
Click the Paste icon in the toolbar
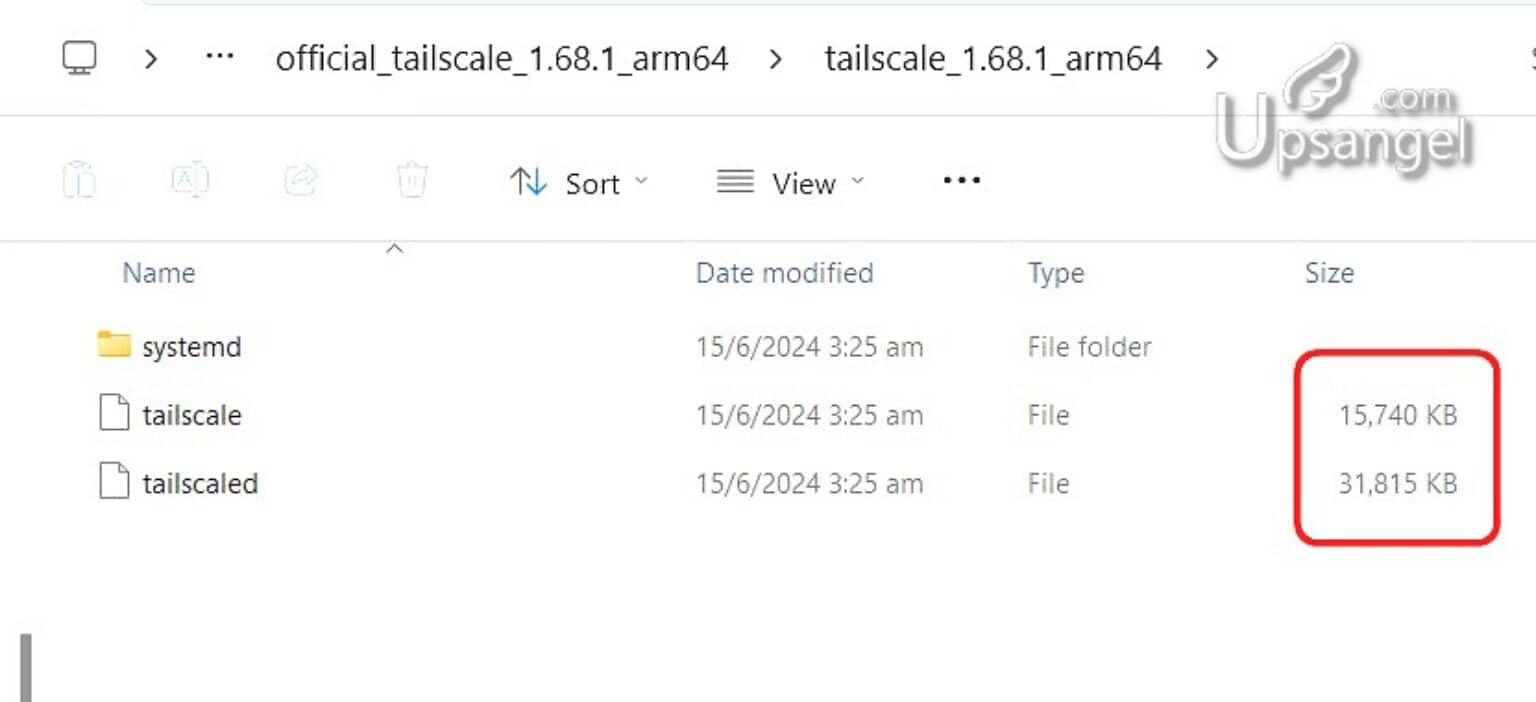tap(80, 180)
